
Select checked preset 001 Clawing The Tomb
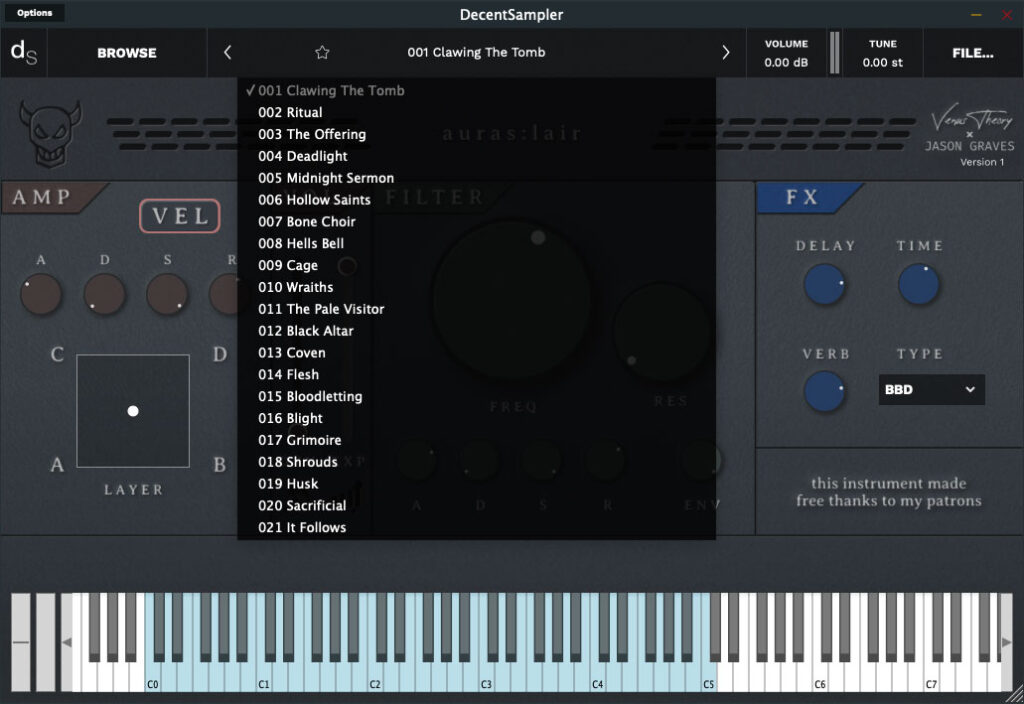pyautogui.click(x=477, y=91)
